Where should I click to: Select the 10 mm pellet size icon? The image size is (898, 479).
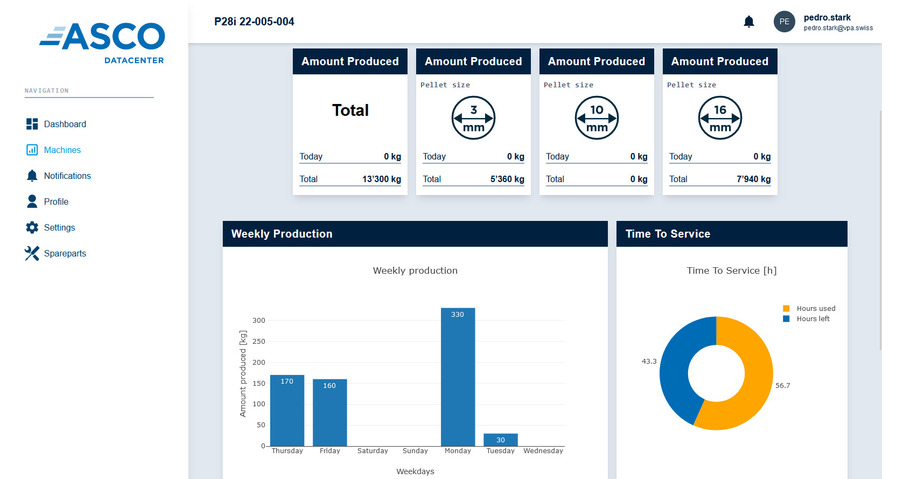[x=596, y=120]
